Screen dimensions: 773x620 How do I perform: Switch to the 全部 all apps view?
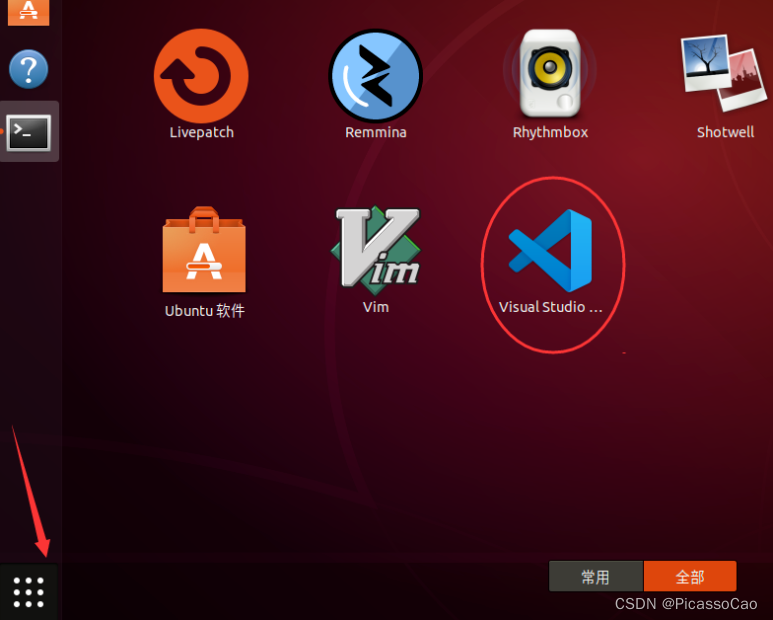click(690, 577)
